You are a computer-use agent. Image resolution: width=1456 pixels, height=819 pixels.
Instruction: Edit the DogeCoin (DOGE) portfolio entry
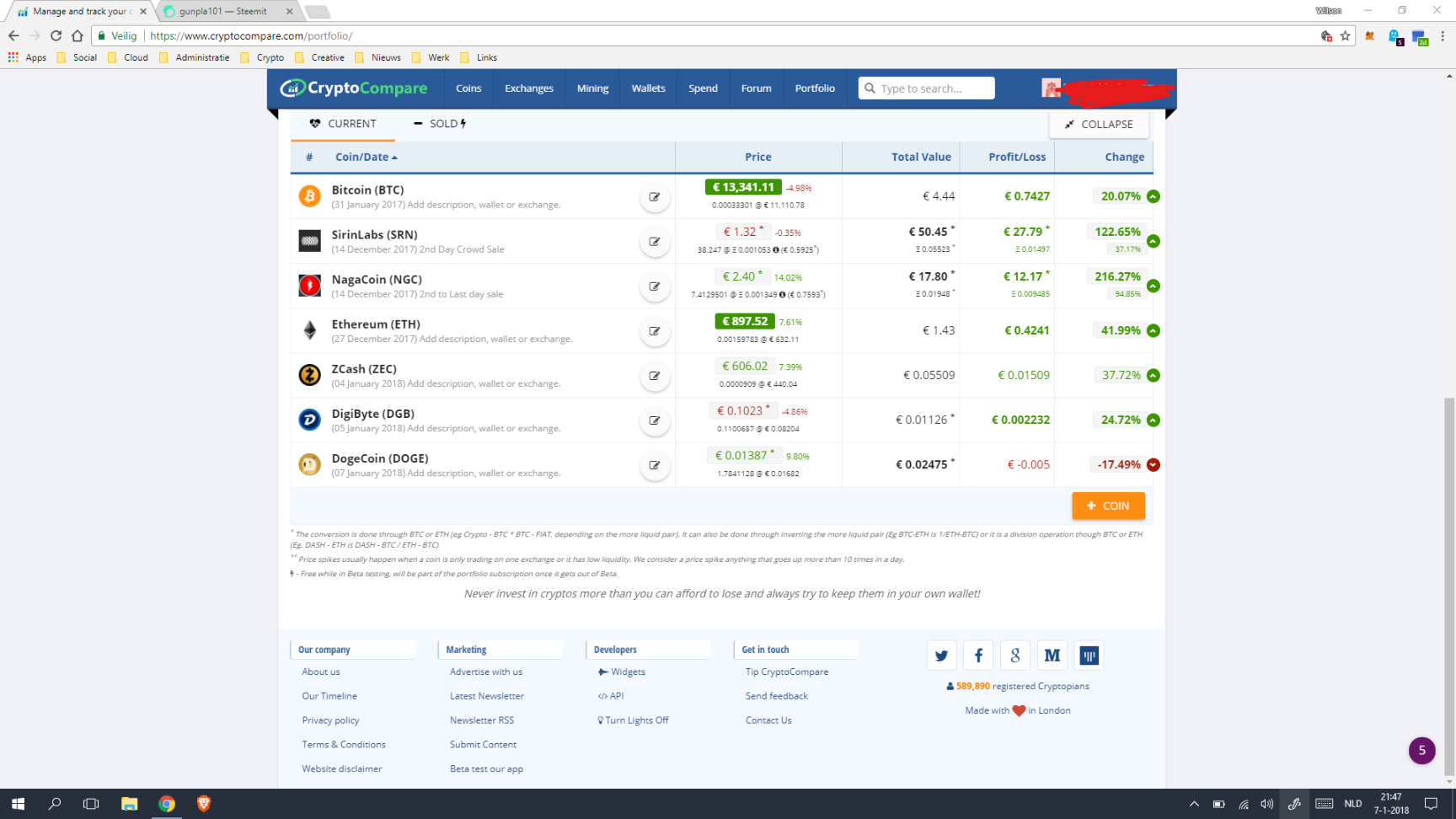click(x=655, y=465)
